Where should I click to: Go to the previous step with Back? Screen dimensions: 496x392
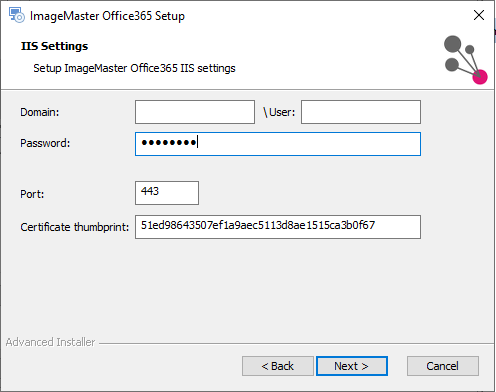(x=278, y=366)
